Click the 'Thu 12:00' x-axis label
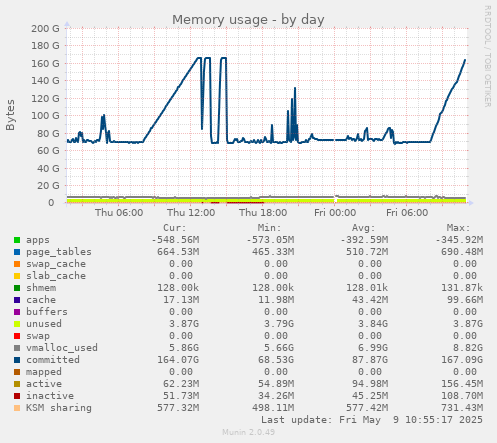The height and width of the screenshot is (443, 497). 191,213
